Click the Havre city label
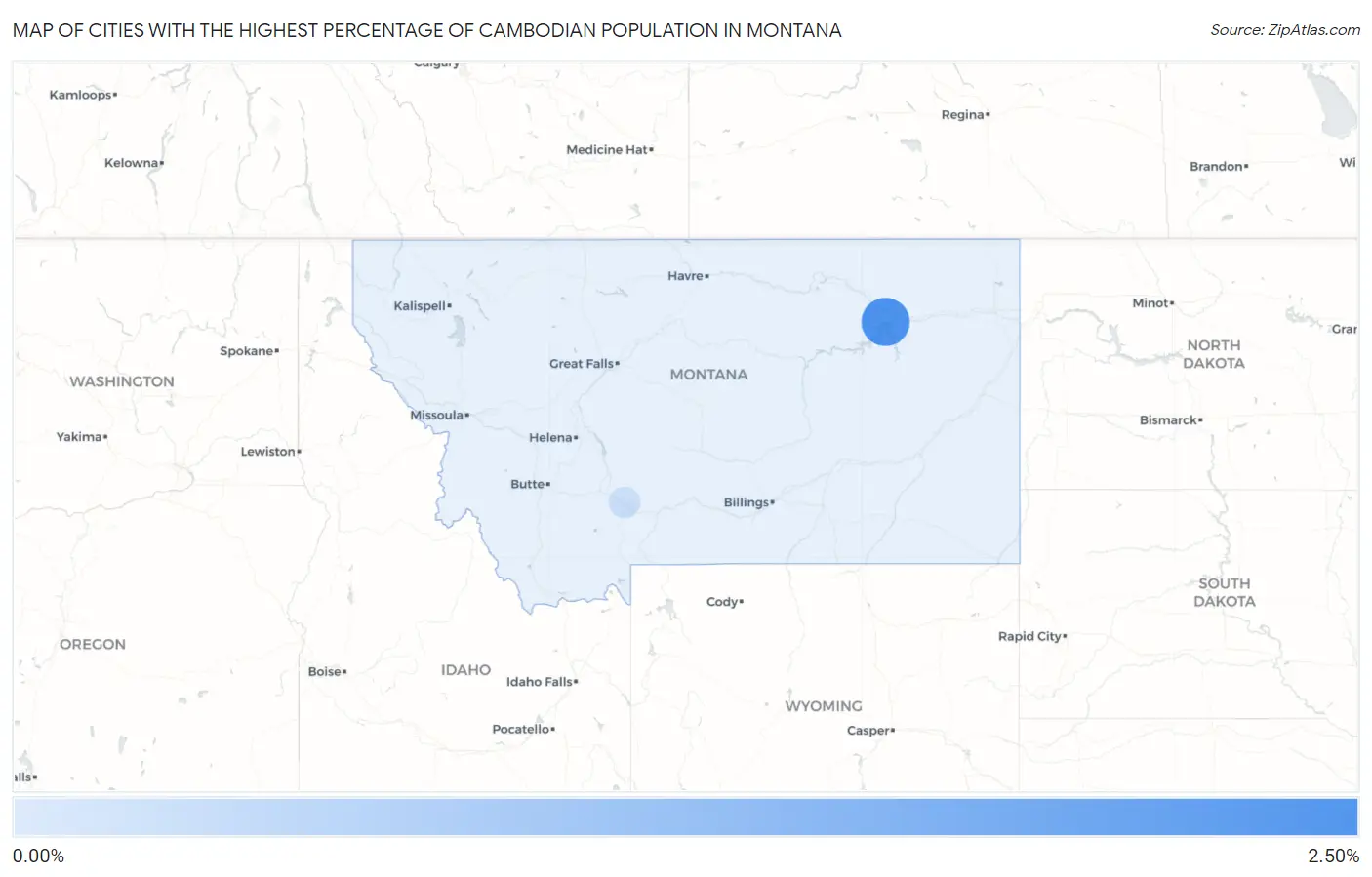Viewport: 1372px width, 877px height. point(686,276)
